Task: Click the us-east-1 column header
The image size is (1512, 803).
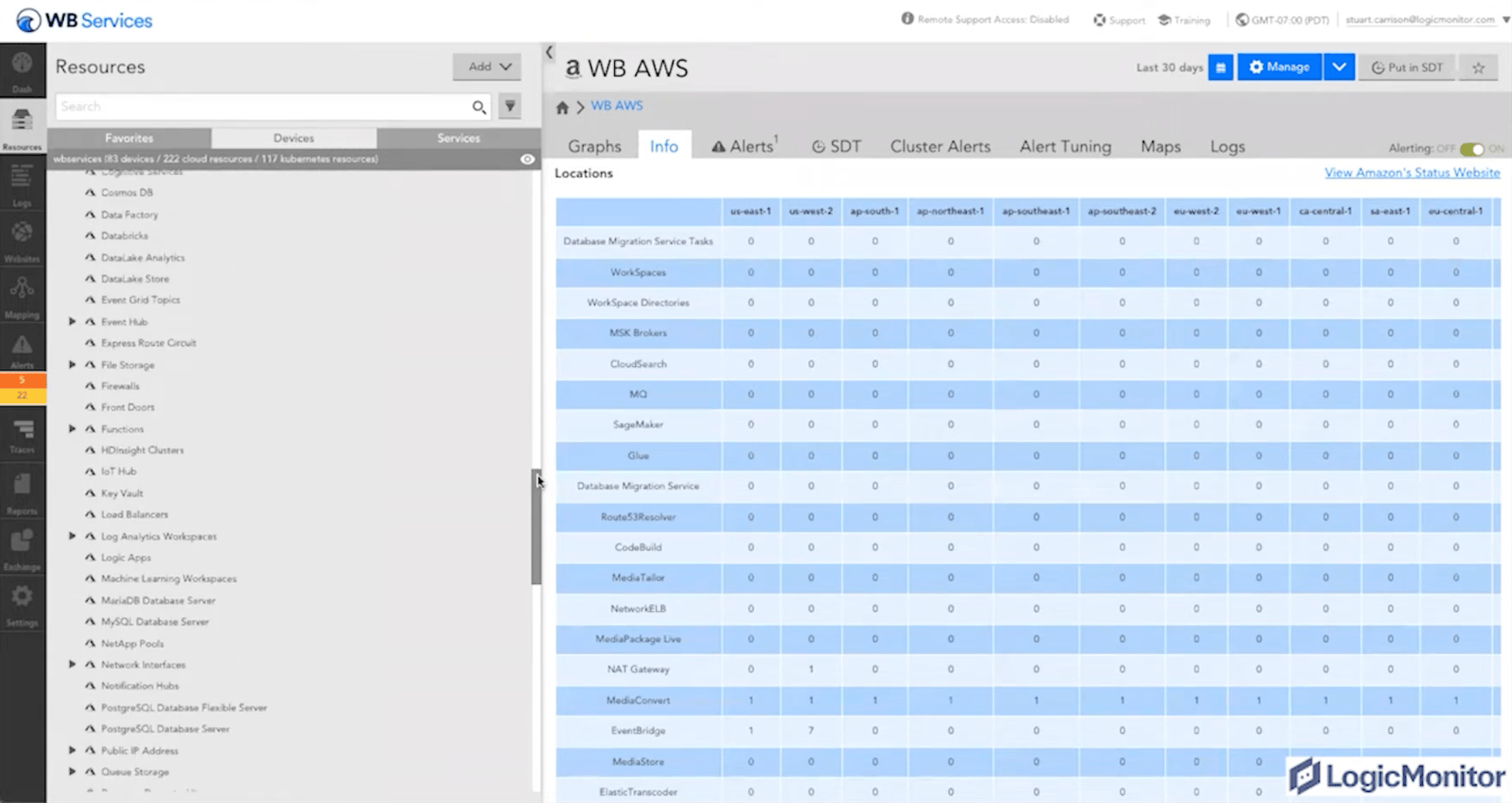Action: [x=751, y=211]
